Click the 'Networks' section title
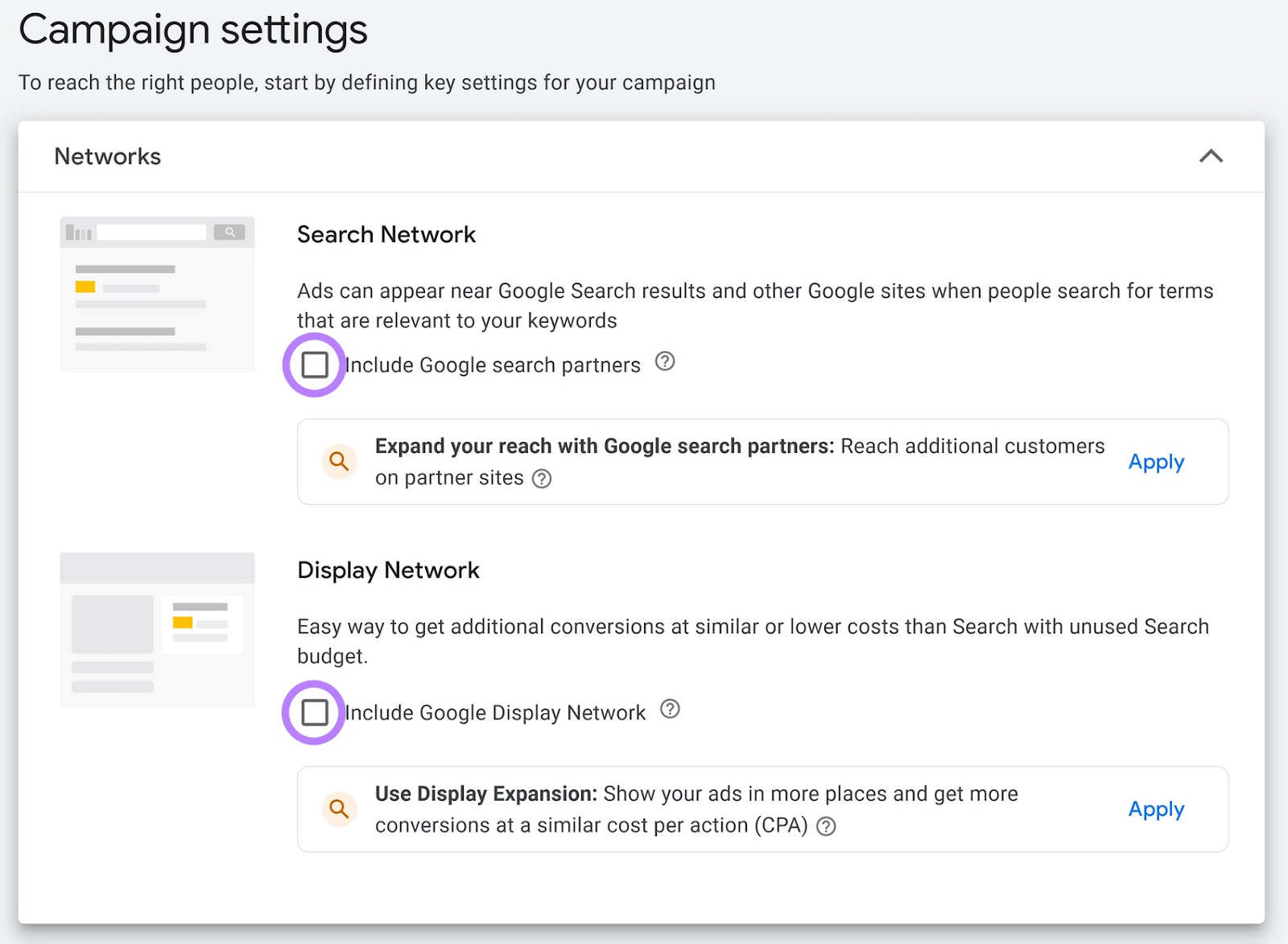Viewport: 1288px width, 944px height. click(108, 156)
